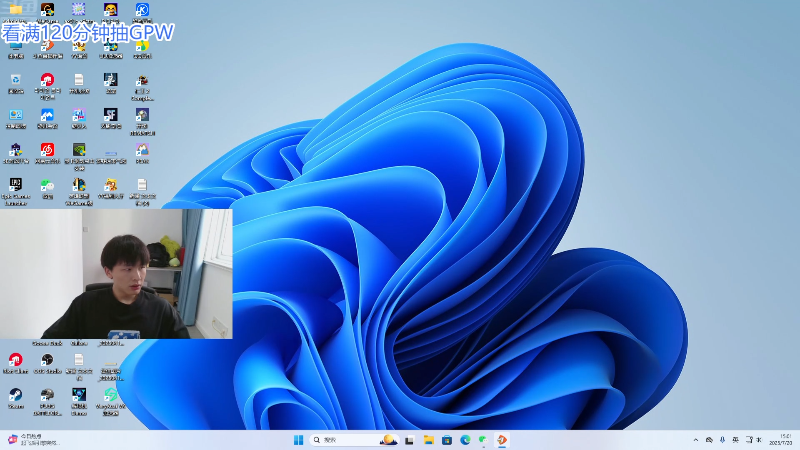The image size is (800, 450).
Task: Open the yellow folder desktop icon
Action: tap(16, 9)
